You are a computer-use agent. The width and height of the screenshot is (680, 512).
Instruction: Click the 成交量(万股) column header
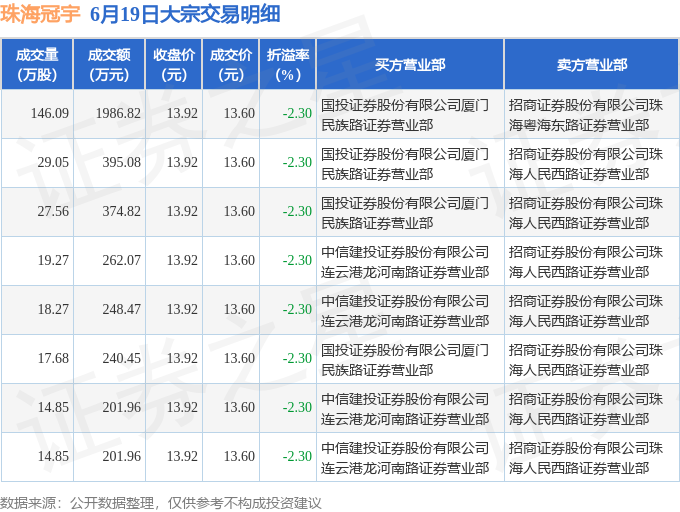37,64
